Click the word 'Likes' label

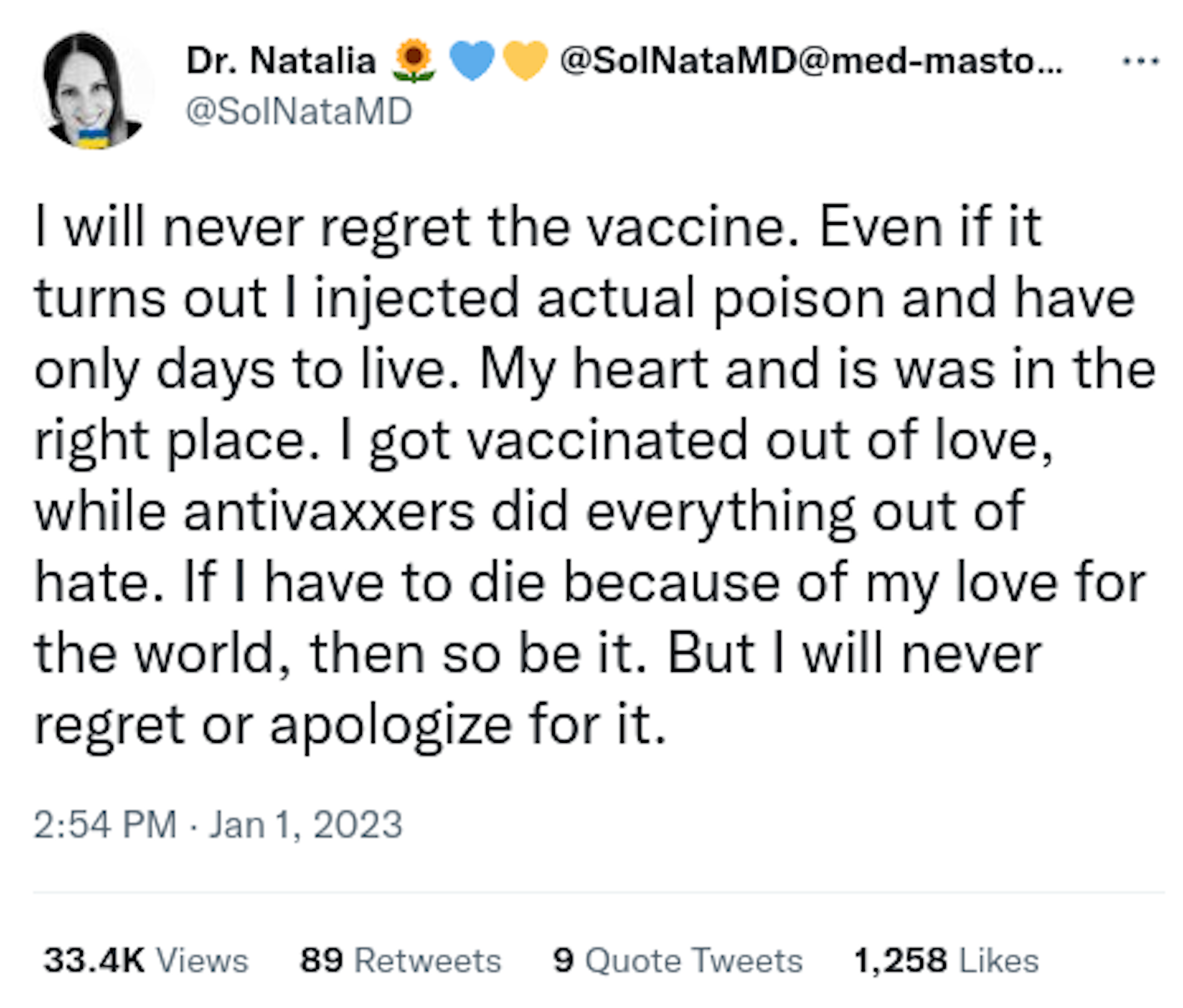(999, 961)
